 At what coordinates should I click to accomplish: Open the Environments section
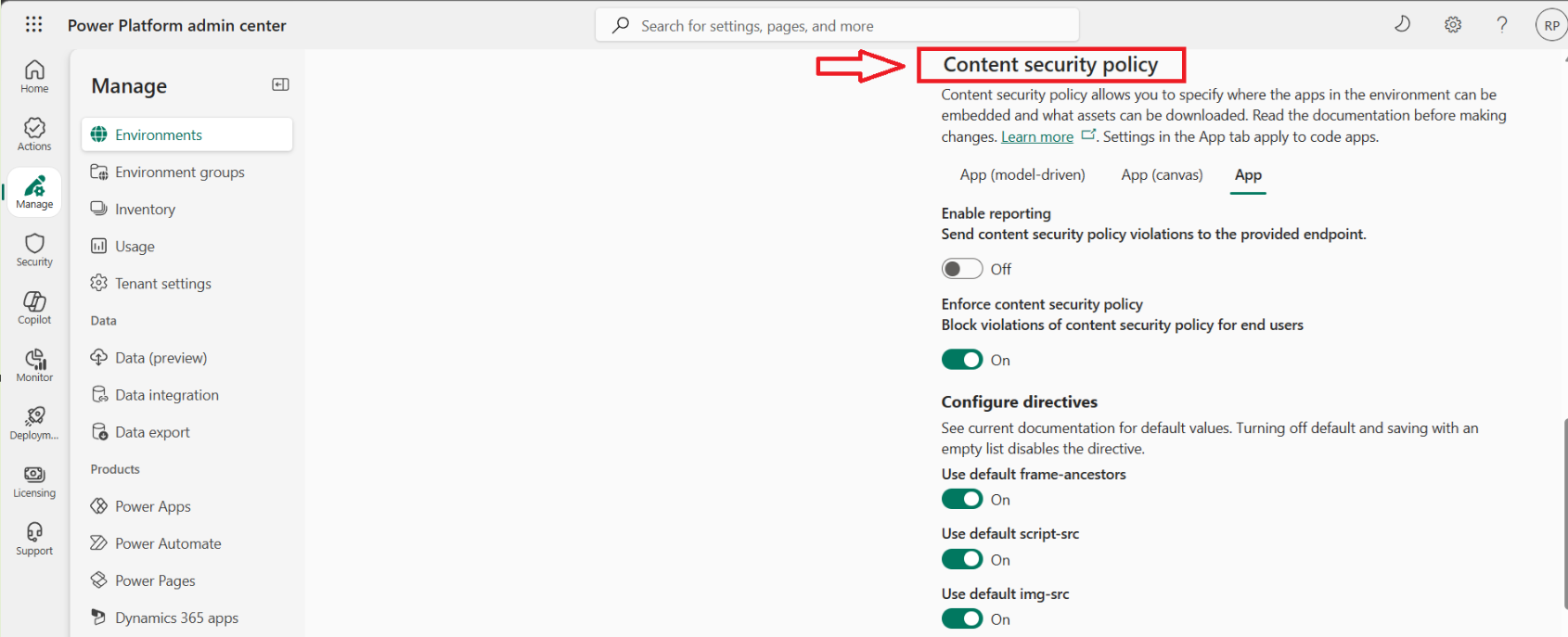click(x=157, y=134)
